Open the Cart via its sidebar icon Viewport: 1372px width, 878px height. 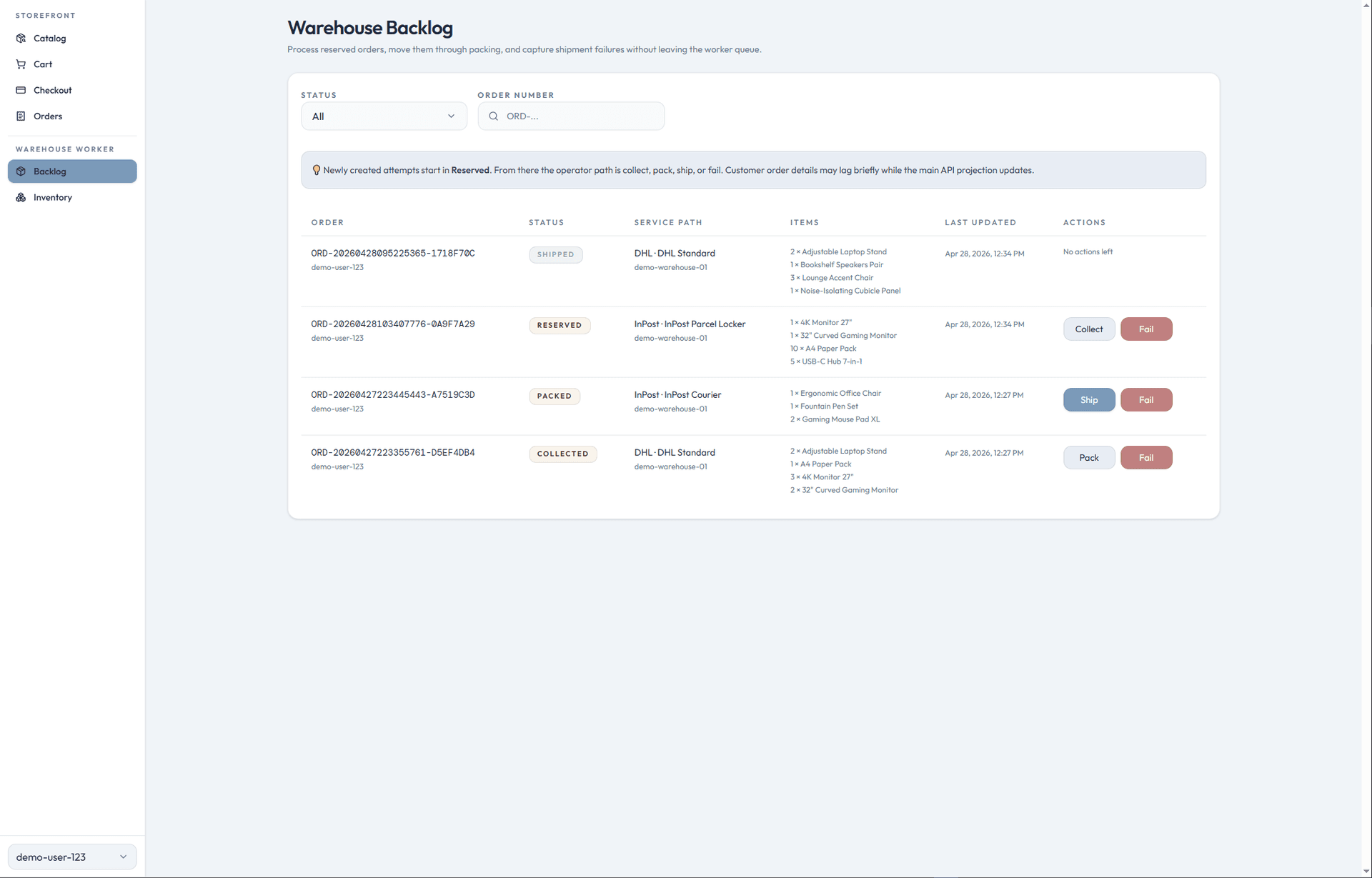pos(21,64)
